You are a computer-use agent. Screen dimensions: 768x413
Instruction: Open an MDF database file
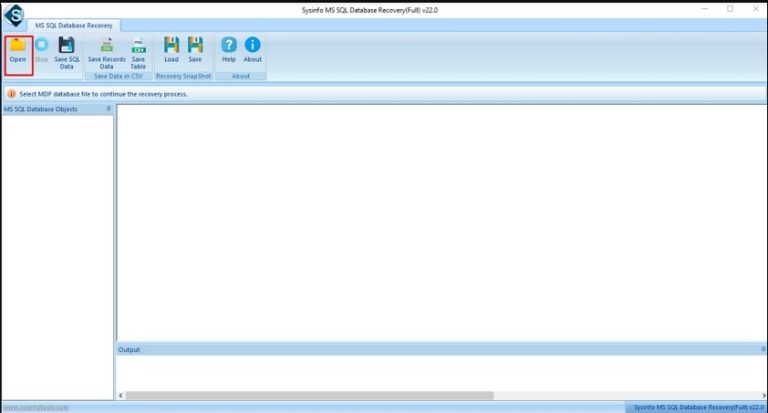(x=18, y=50)
